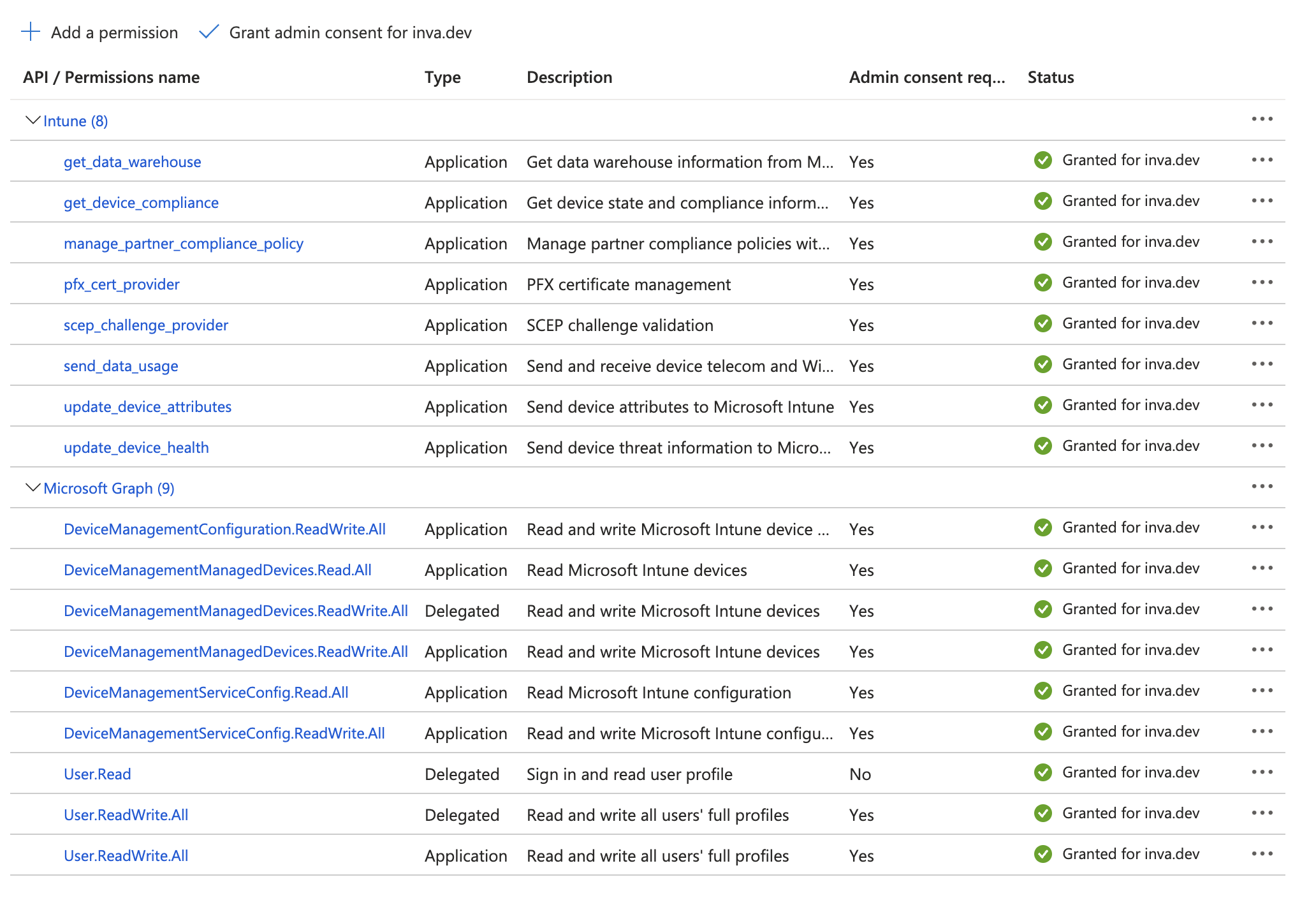This screenshot has width=1316, height=898.
Task: Open the Delegated User.ReadWrite.All permission link
Action: (126, 815)
